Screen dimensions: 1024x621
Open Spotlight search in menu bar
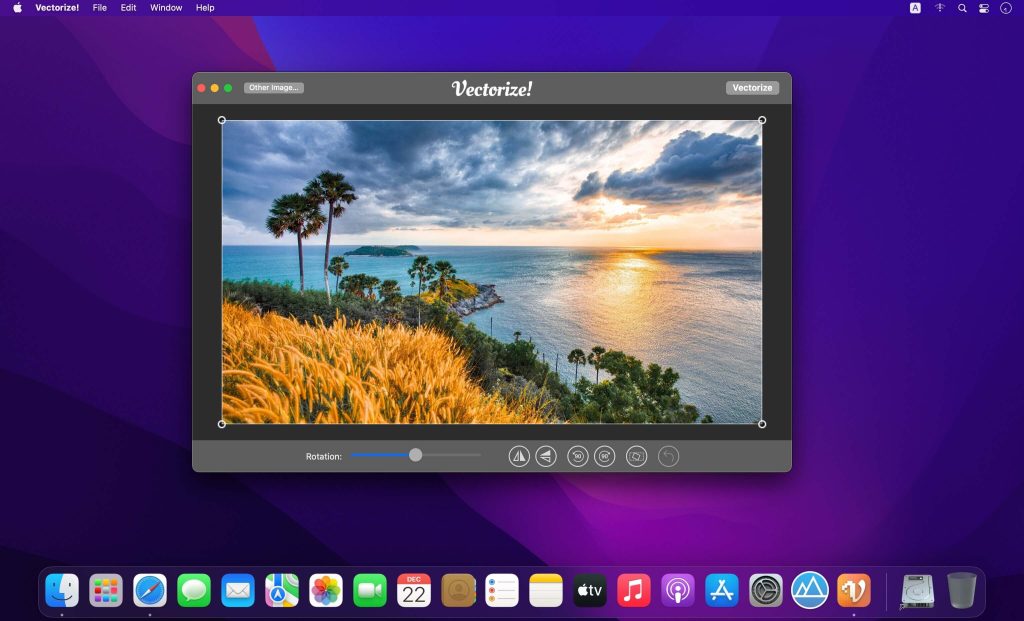click(962, 8)
